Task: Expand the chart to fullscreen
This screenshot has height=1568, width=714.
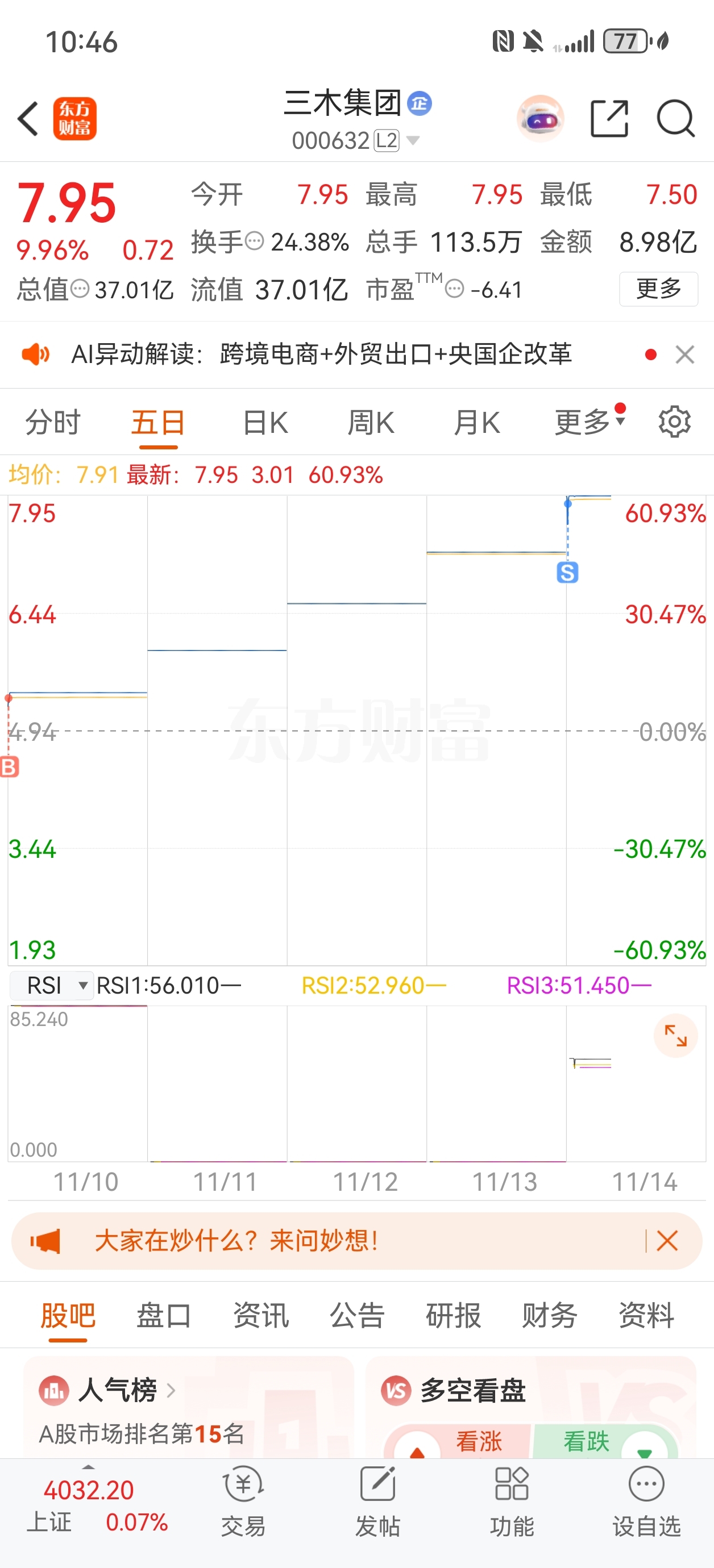Action: pyautogui.click(x=675, y=1035)
